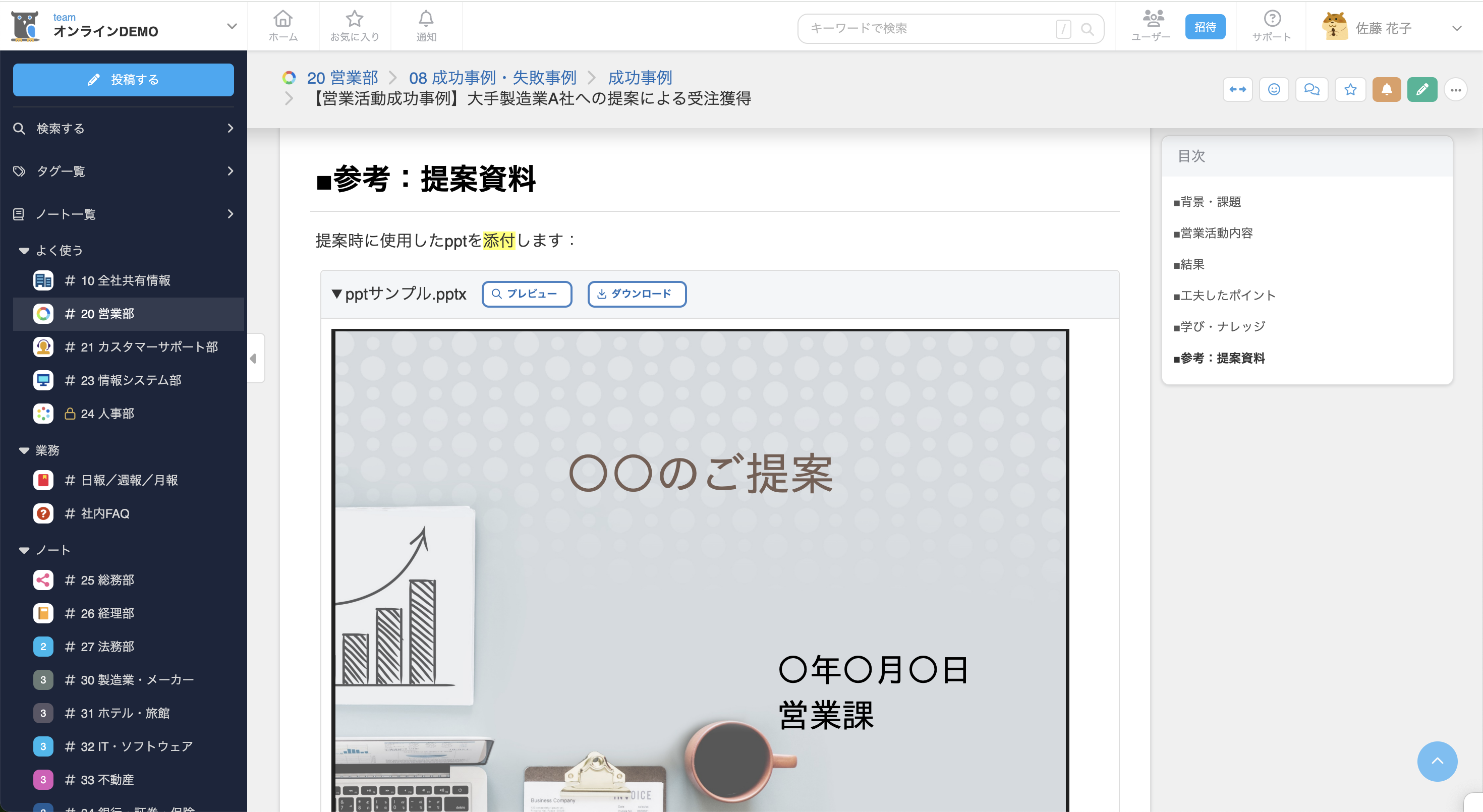Open the # 27 法務部 note

point(98,647)
